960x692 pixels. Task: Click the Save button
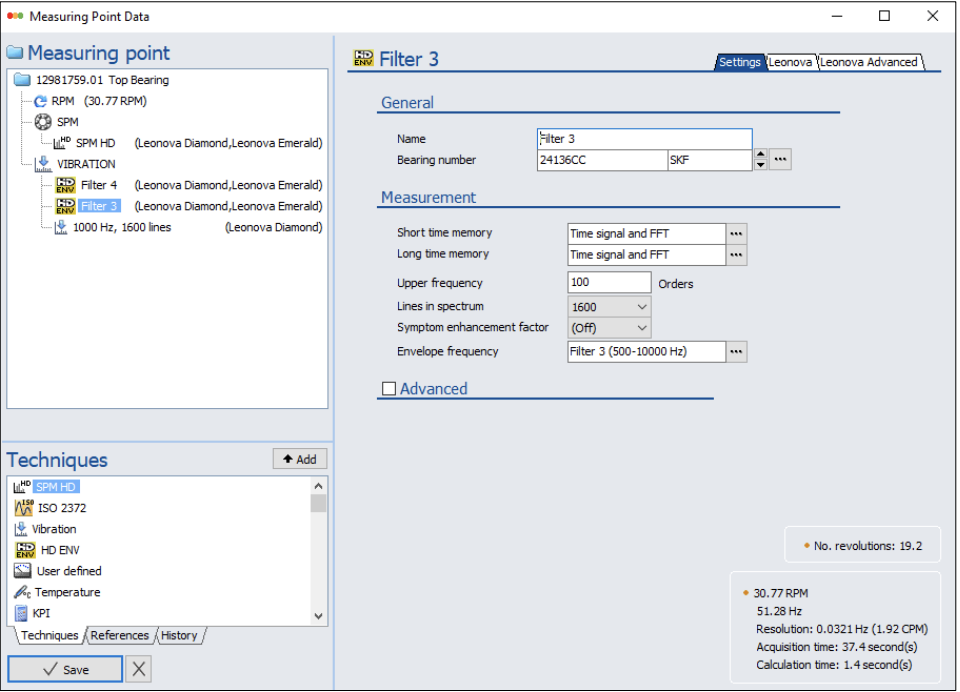pyautogui.click(x=66, y=669)
